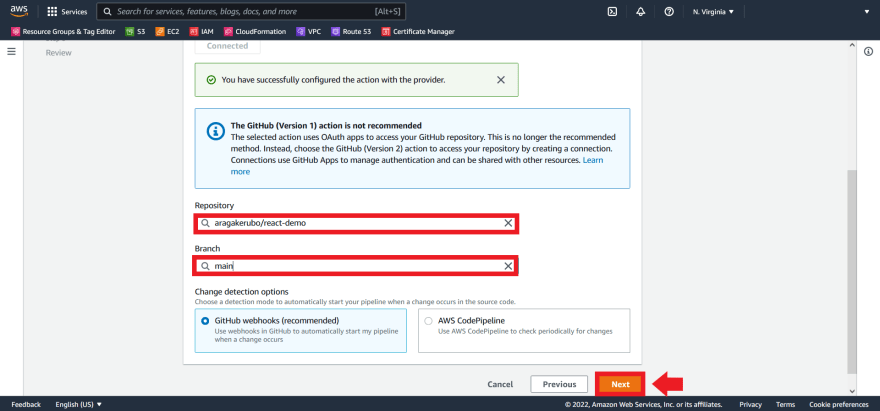Open the N. Virginia region dropdown
The height and width of the screenshot is (411, 880).
(x=713, y=12)
